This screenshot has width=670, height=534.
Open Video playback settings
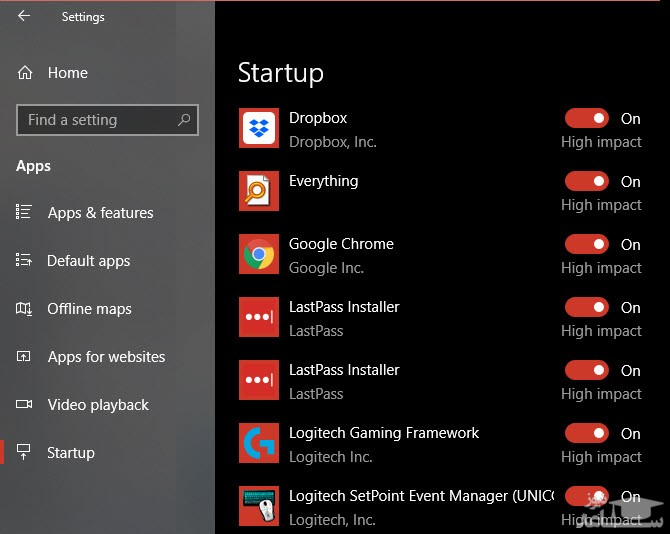[98, 405]
